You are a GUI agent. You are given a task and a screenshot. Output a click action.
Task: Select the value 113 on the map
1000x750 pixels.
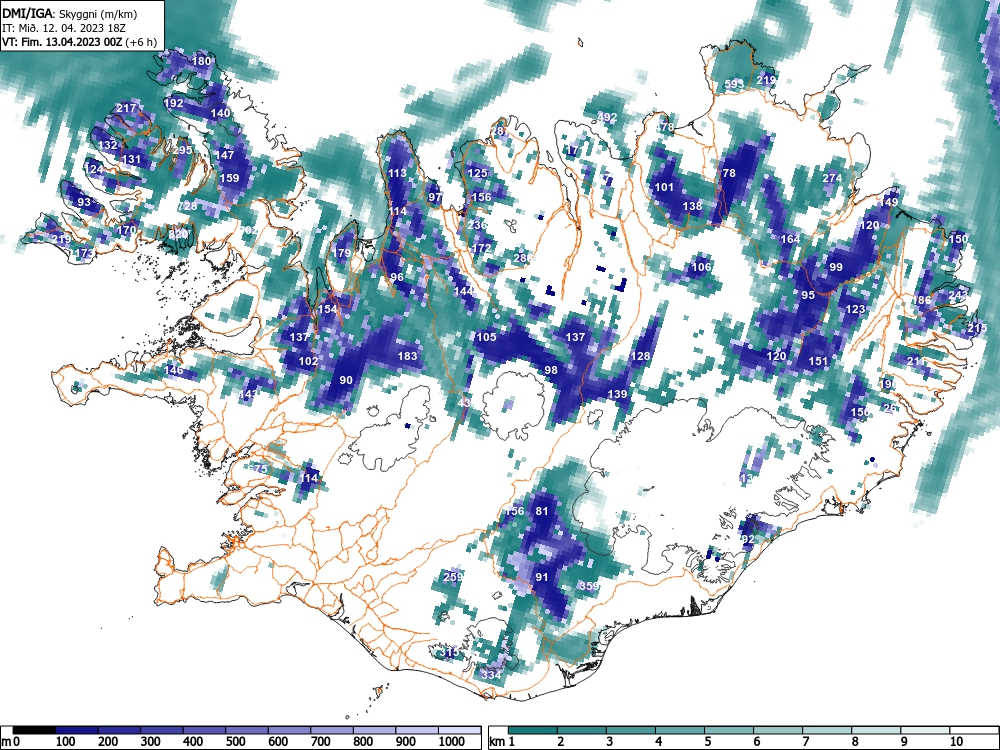(397, 173)
